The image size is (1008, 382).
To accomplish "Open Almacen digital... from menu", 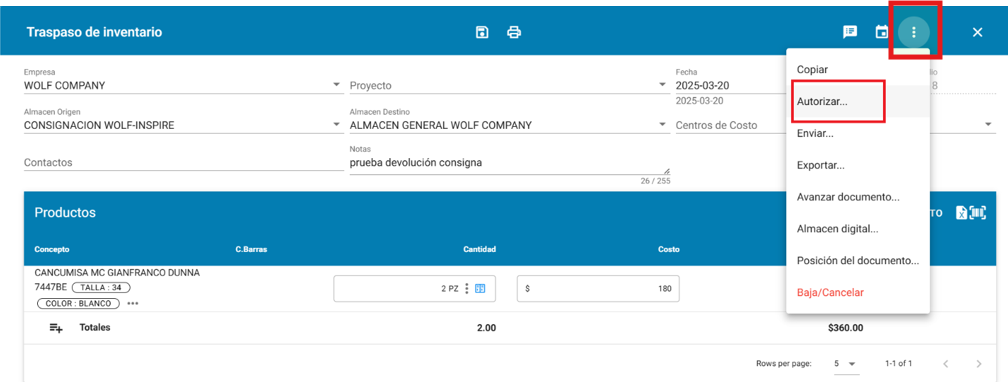I will 858,229.
